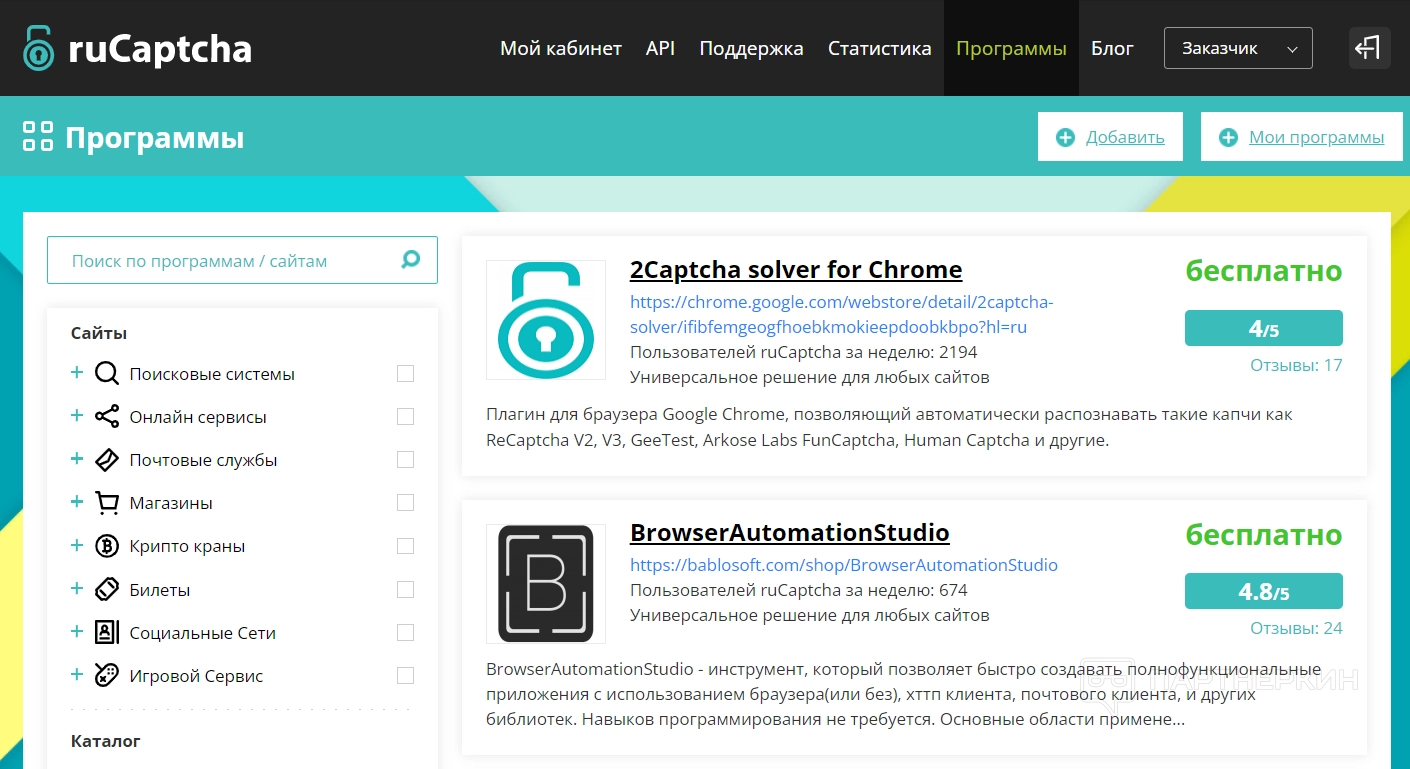The height and width of the screenshot is (769, 1410).
Task: View Отзывы: 17 for 2Captcha solver
Action: click(x=1296, y=365)
